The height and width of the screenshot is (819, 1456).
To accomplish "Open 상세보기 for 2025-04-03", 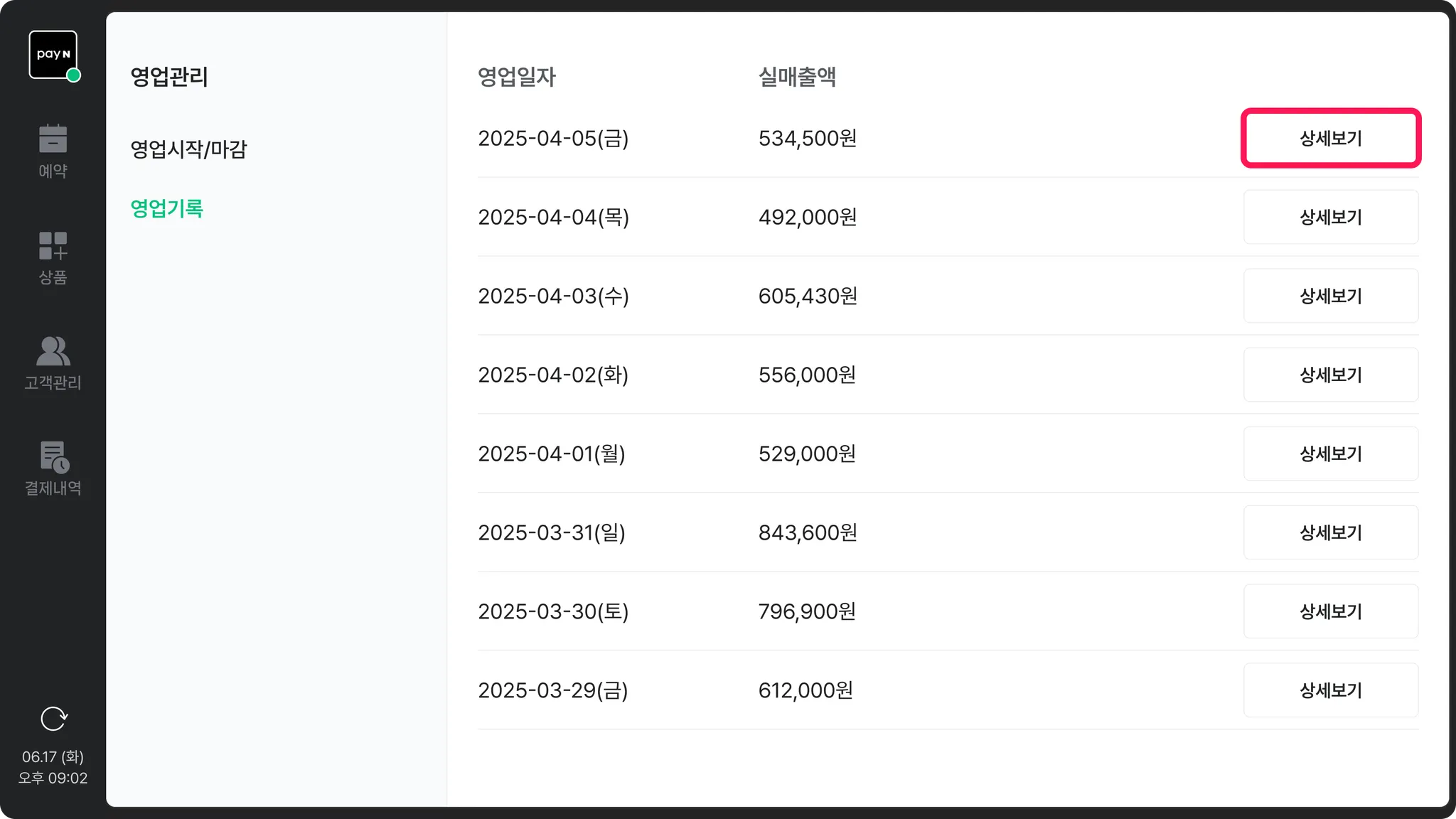I will pyautogui.click(x=1330, y=296).
